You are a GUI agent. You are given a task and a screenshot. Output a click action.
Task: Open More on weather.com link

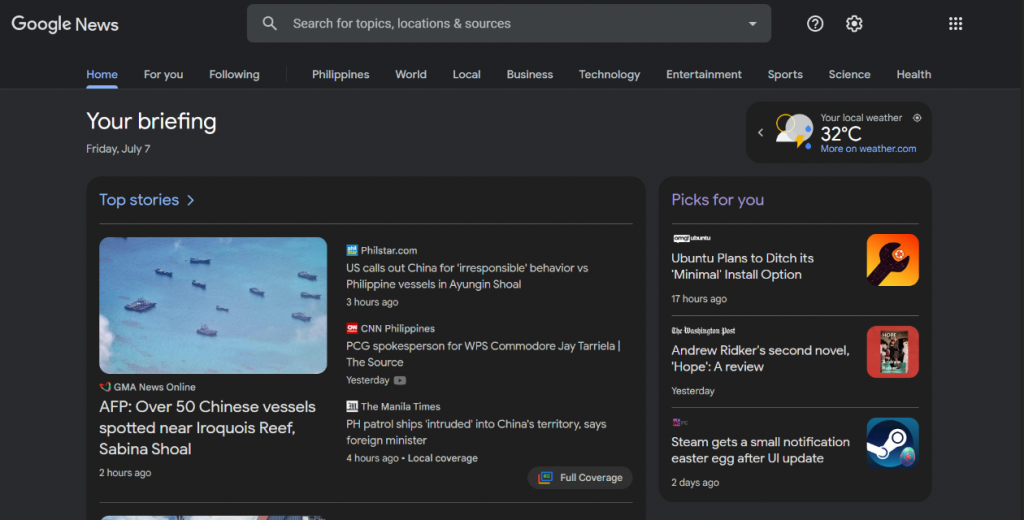868,149
